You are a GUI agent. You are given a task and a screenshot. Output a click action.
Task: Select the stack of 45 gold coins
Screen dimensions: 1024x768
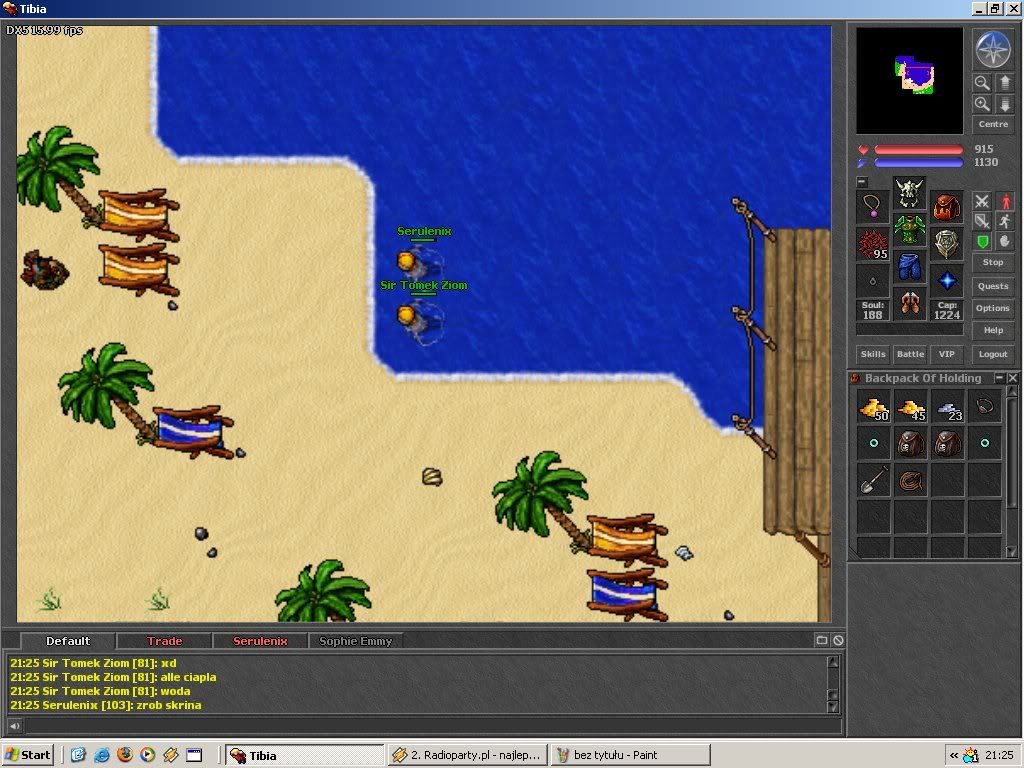coord(911,408)
